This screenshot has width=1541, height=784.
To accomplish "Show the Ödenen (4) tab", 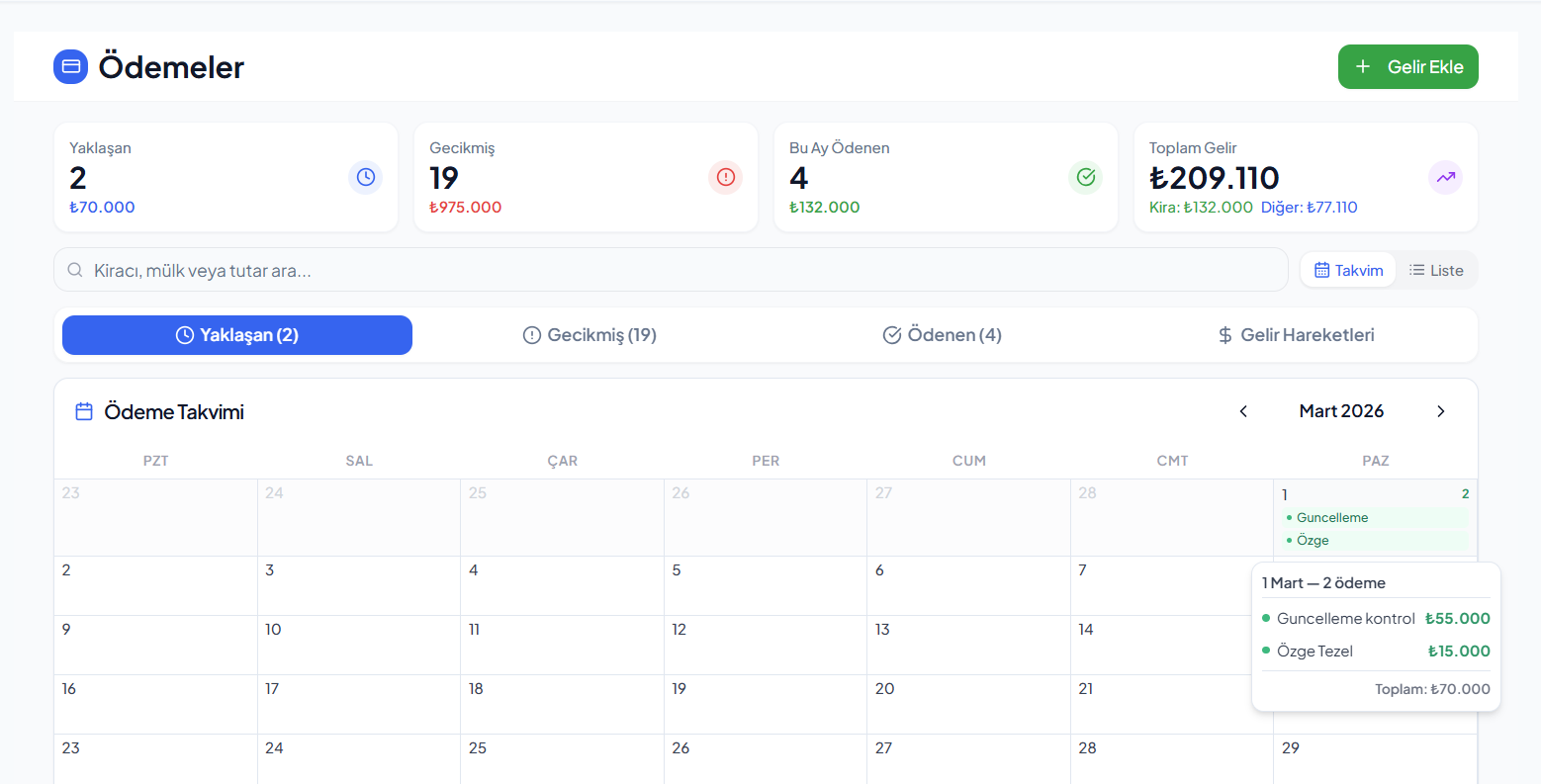I will point(943,335).
